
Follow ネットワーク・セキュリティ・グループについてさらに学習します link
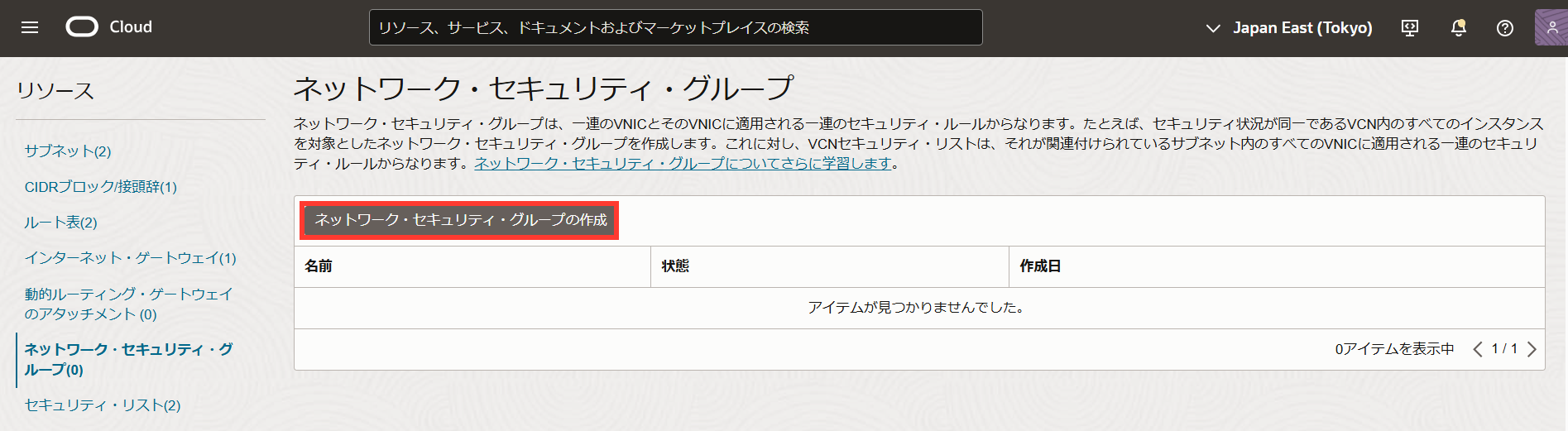click(683, 164)
